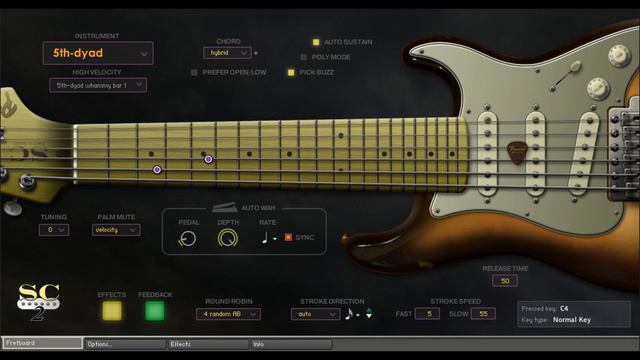
Task: Expand the stroke note value dropdown arrow
Action: 358,315
